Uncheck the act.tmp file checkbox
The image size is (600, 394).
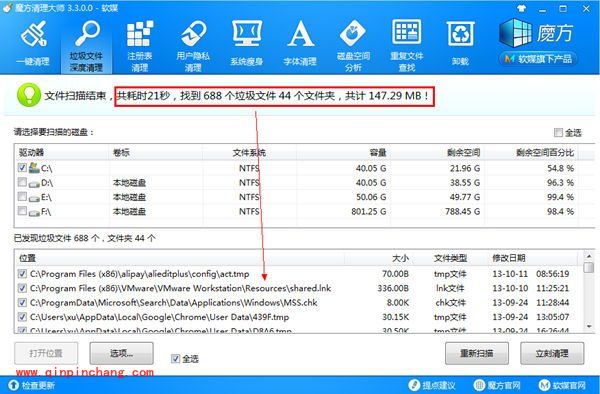click(x=22, y=274)
